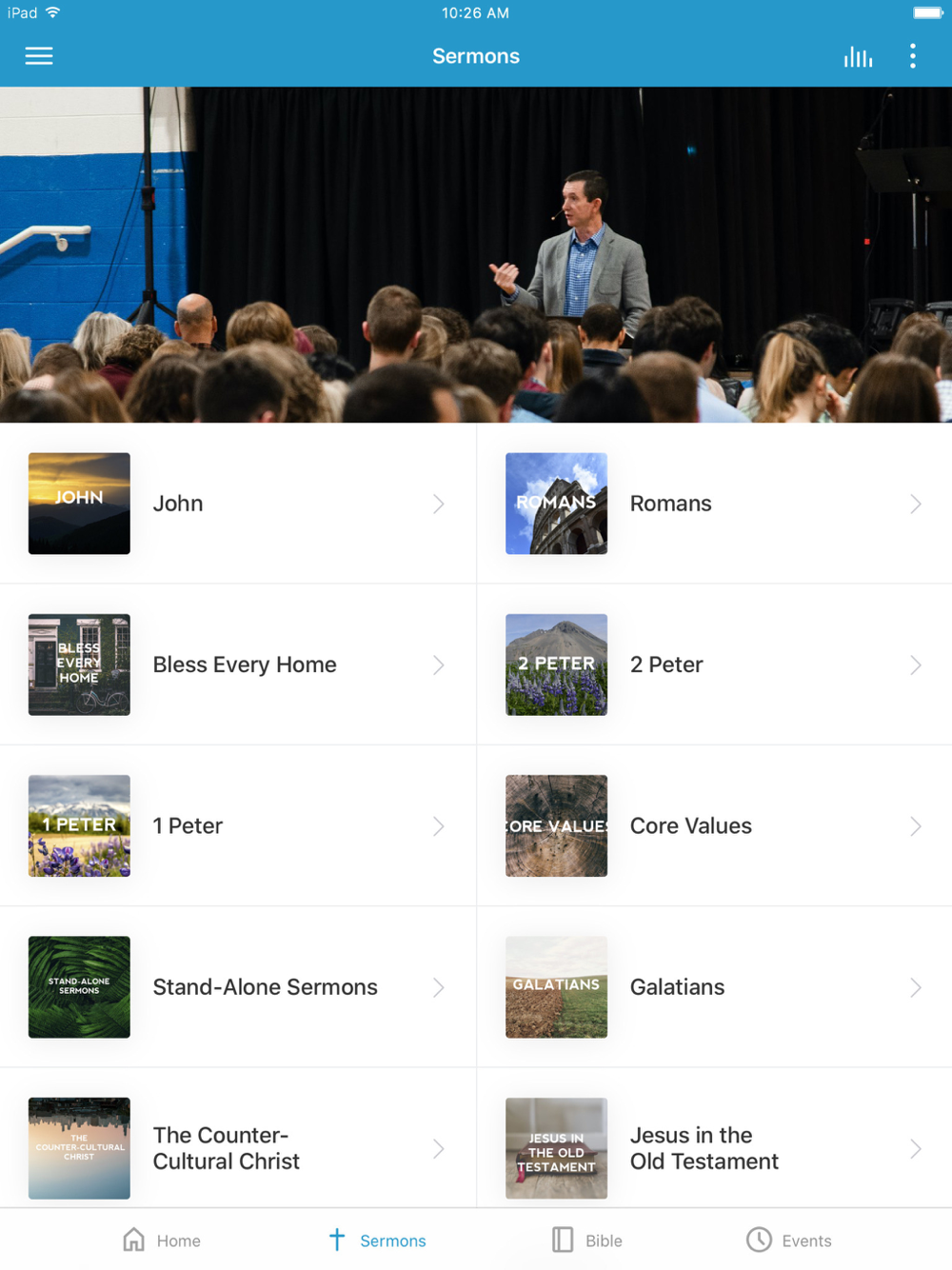Select the 2 Peter thumbnail
Image resolution: width=952 pixels, height=1270 pixels.
[x=556, y=665]
